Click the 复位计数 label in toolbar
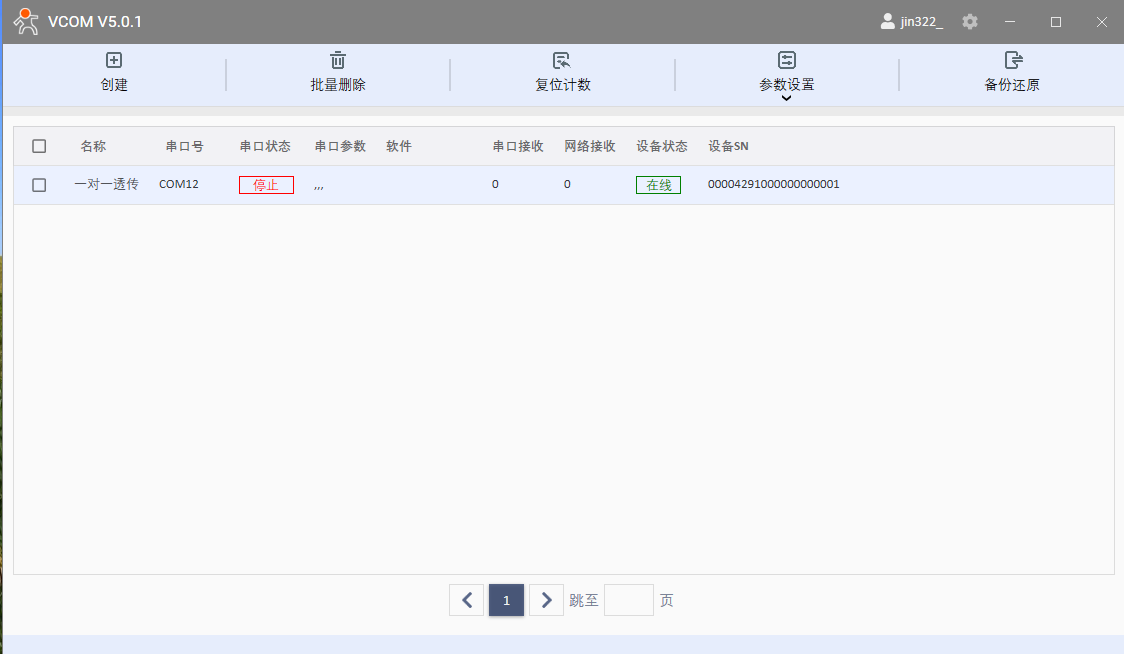This screenshot has width=1124, height=654. [x=563, y=85]
